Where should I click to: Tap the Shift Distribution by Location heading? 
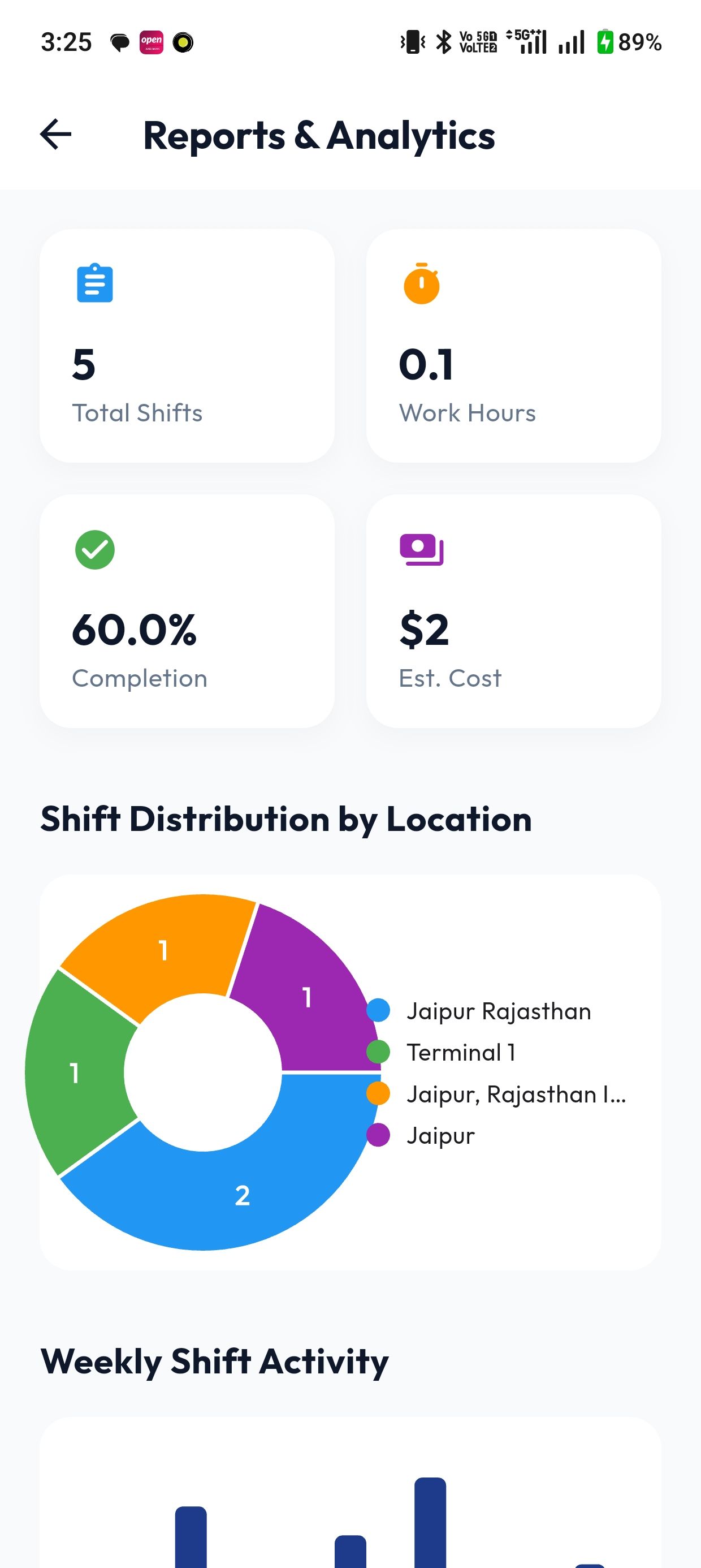[286, 819]
